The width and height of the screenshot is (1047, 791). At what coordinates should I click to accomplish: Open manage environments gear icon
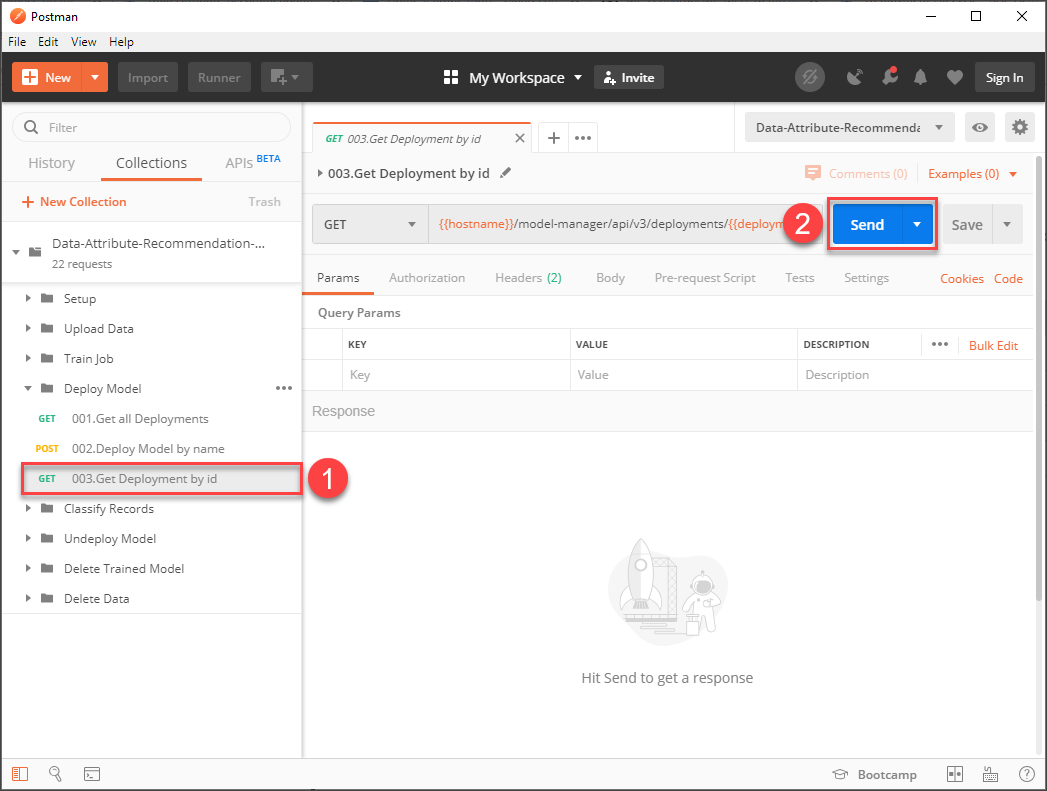tap(1019, 127)
